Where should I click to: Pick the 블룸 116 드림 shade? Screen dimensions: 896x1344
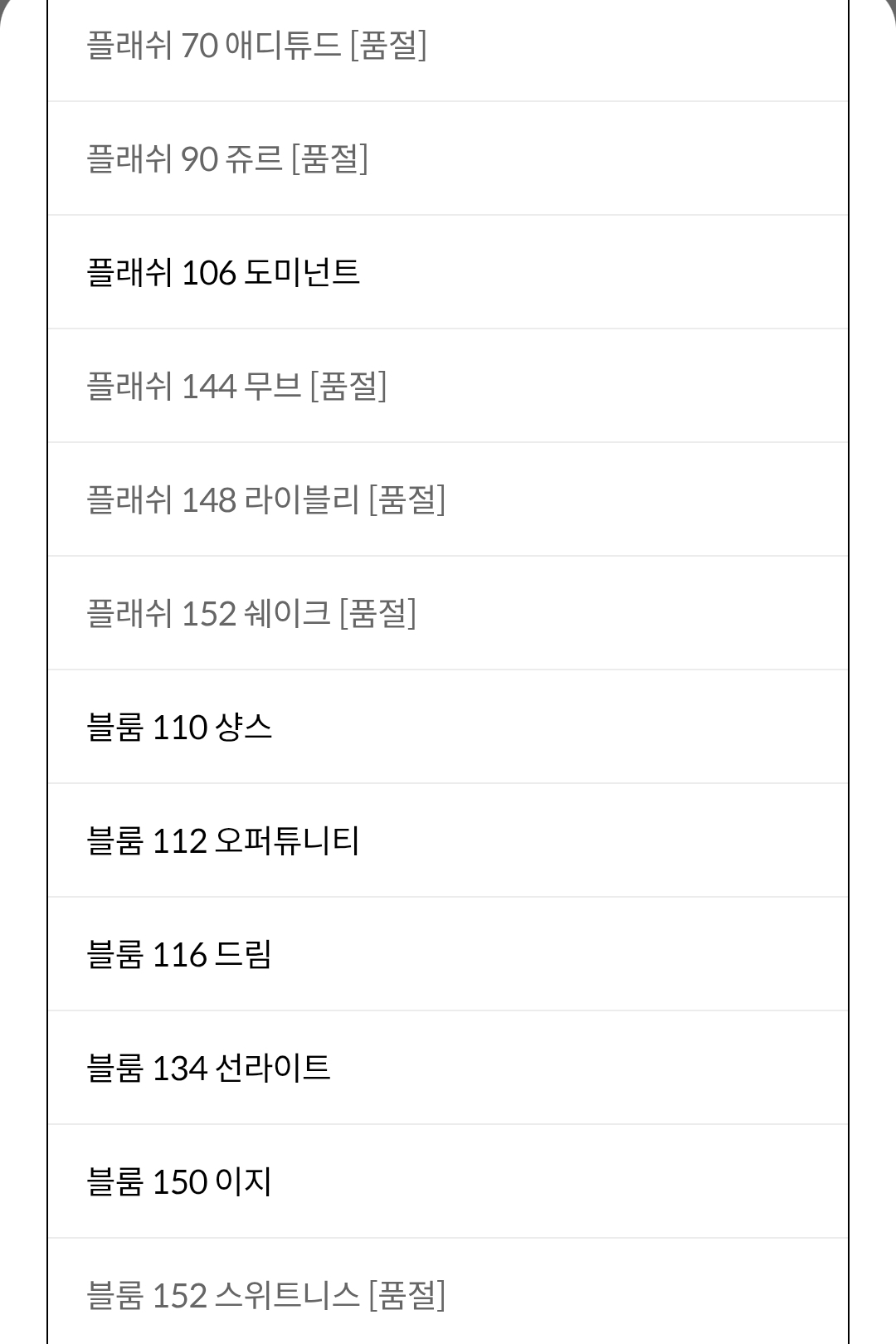click(x=179, y=954)
